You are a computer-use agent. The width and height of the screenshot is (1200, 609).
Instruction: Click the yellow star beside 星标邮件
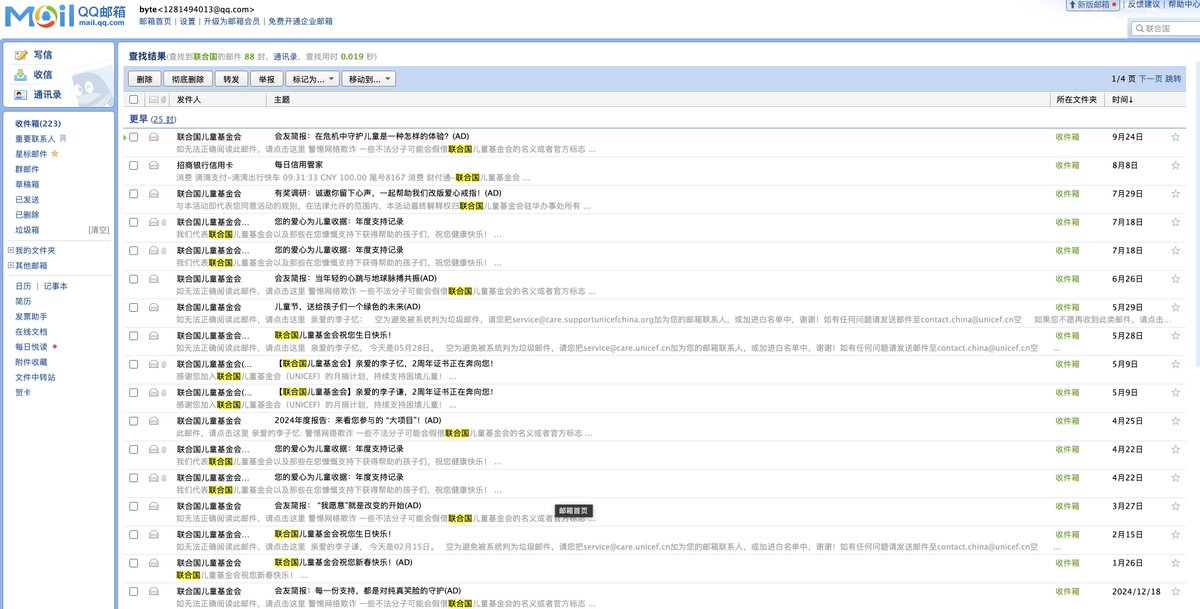pos(55,154)
